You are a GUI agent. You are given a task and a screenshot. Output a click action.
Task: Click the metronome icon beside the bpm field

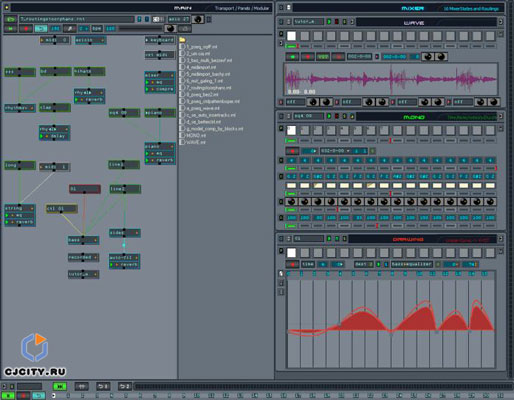70,29
